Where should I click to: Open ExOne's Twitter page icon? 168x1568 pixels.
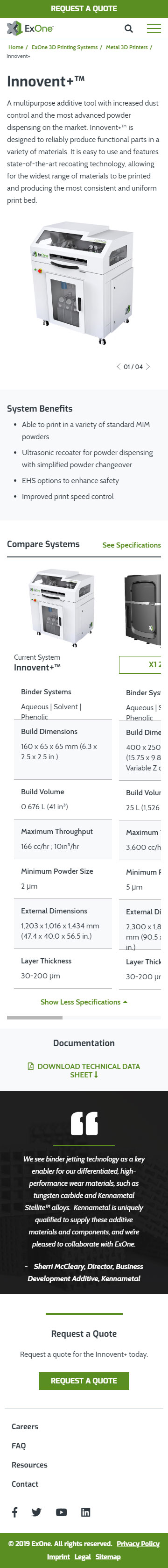36,1512
